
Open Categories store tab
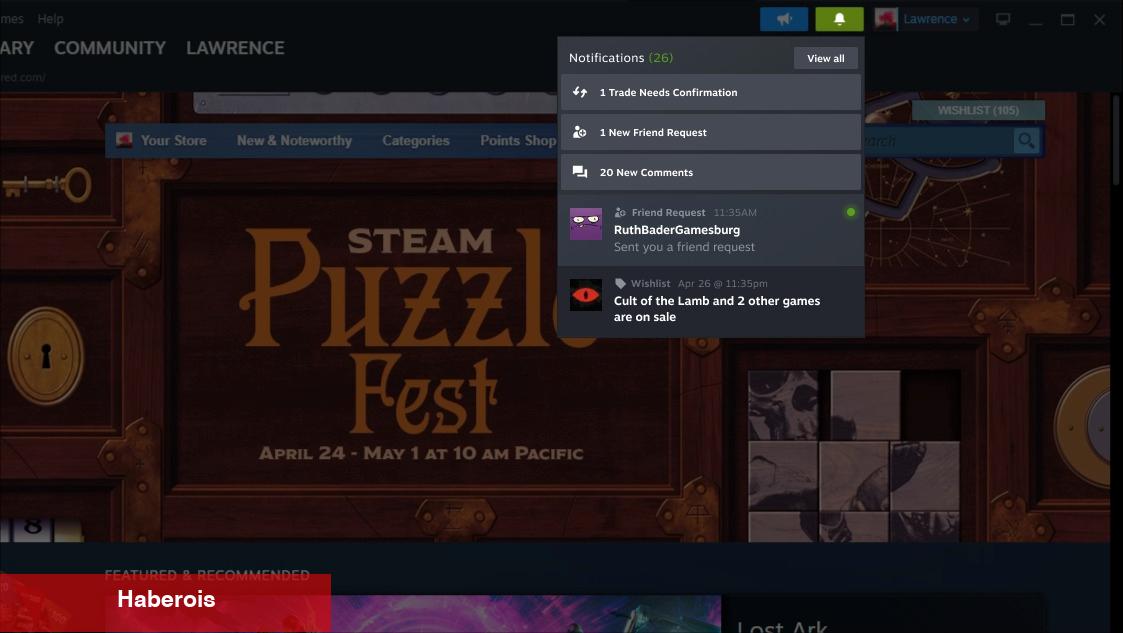(416, 141)
